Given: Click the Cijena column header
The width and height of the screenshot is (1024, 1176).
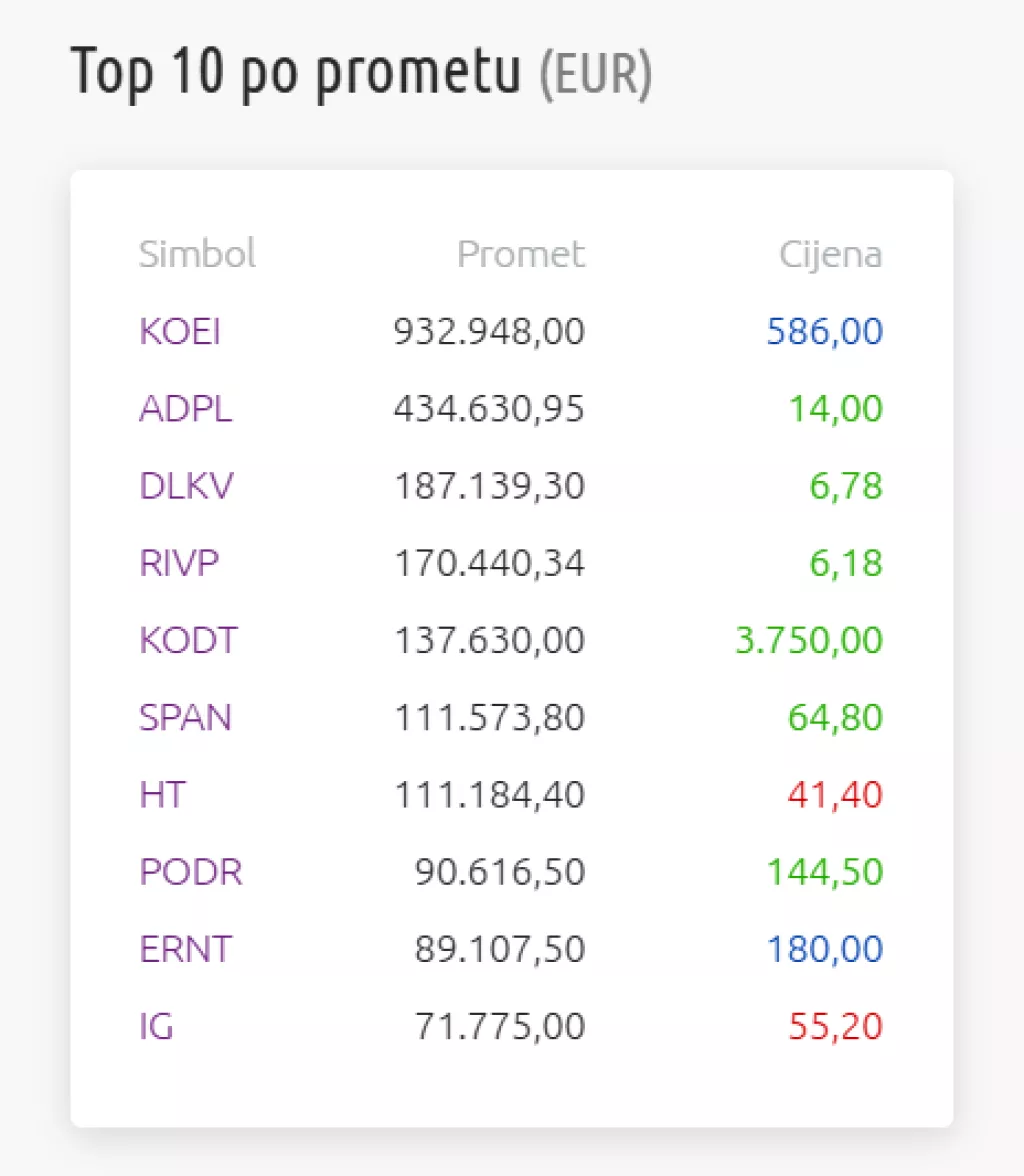Looking at the screenshot, I should pos(830,254).
